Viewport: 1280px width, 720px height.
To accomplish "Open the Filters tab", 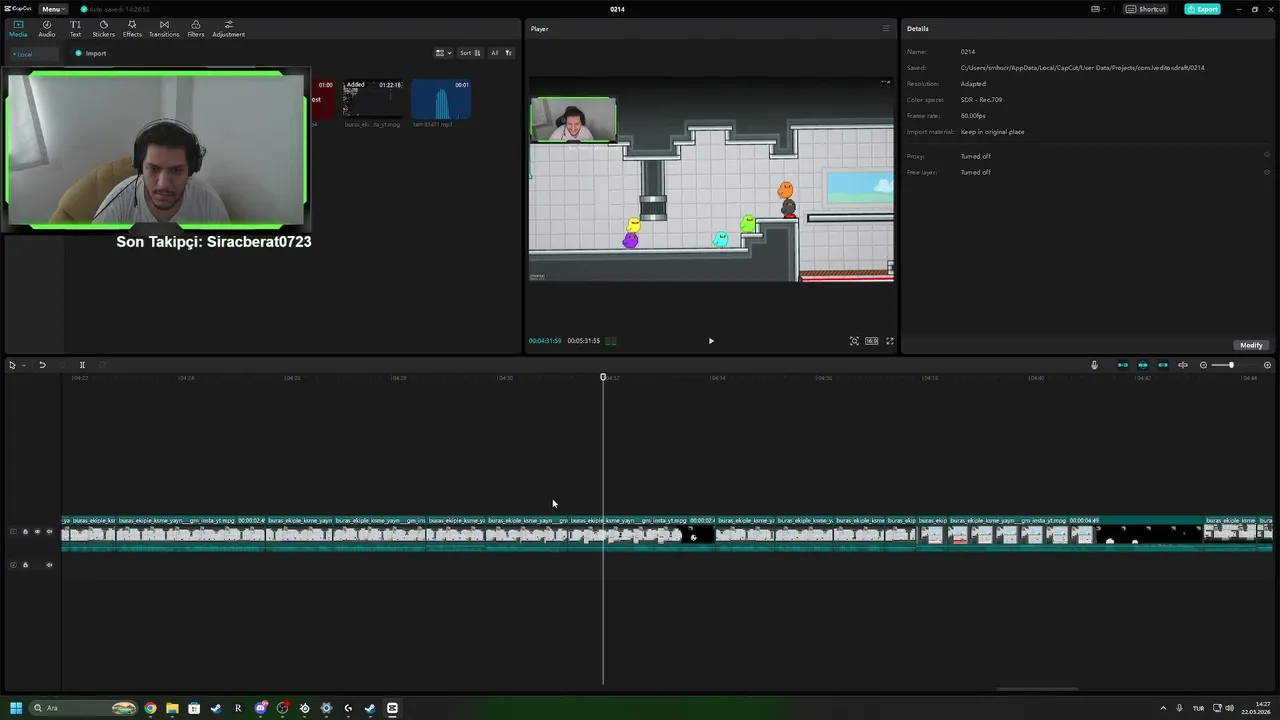I will pos(196,28).
